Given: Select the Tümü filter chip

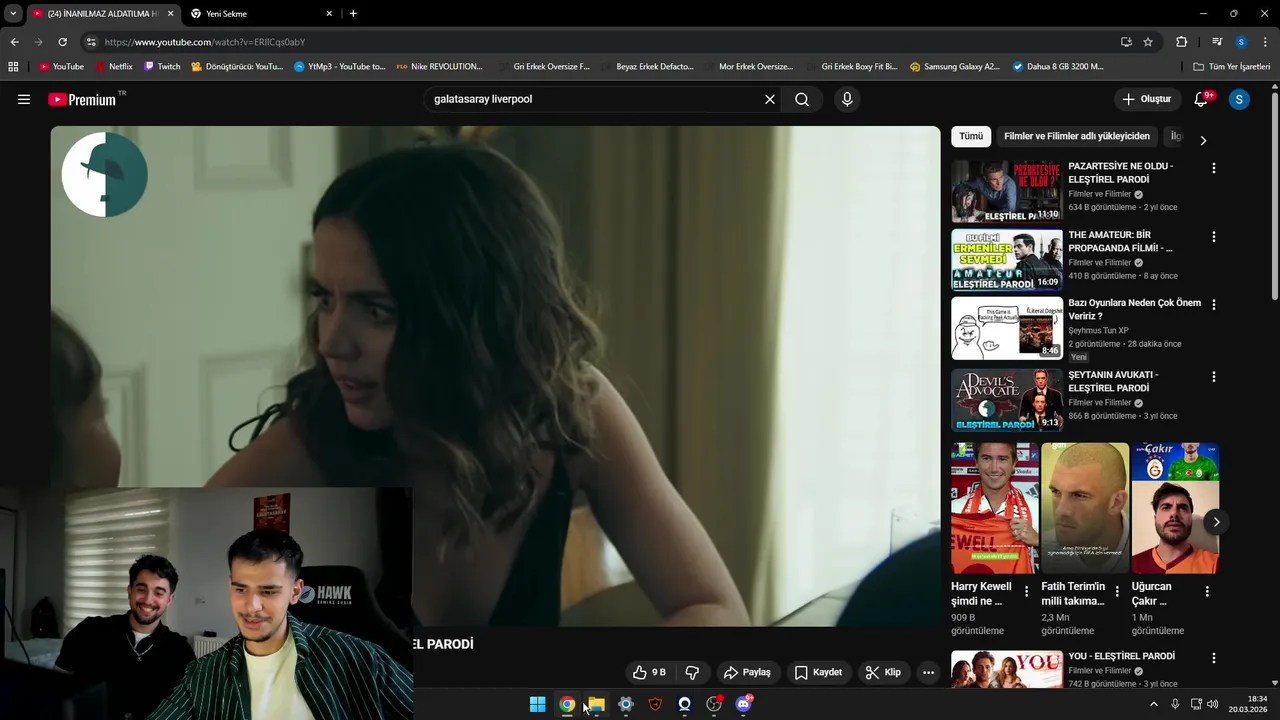Looking at the screenshot, I should point(971,136).
